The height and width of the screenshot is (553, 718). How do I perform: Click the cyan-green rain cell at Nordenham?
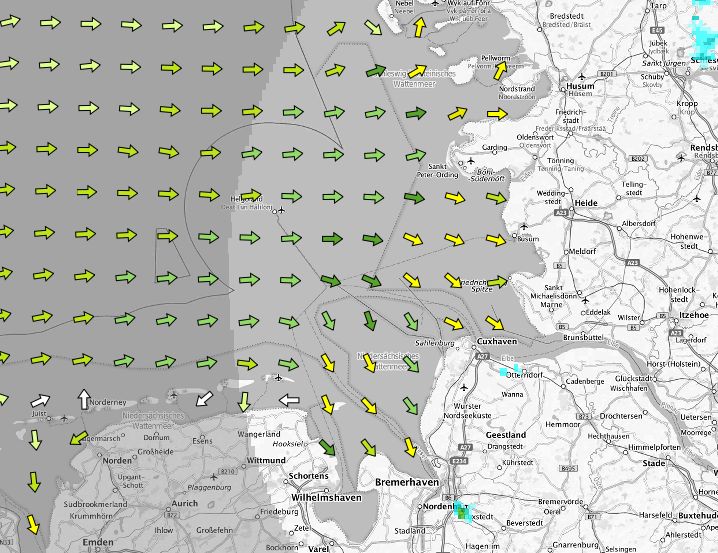click(x=461, y=512)
